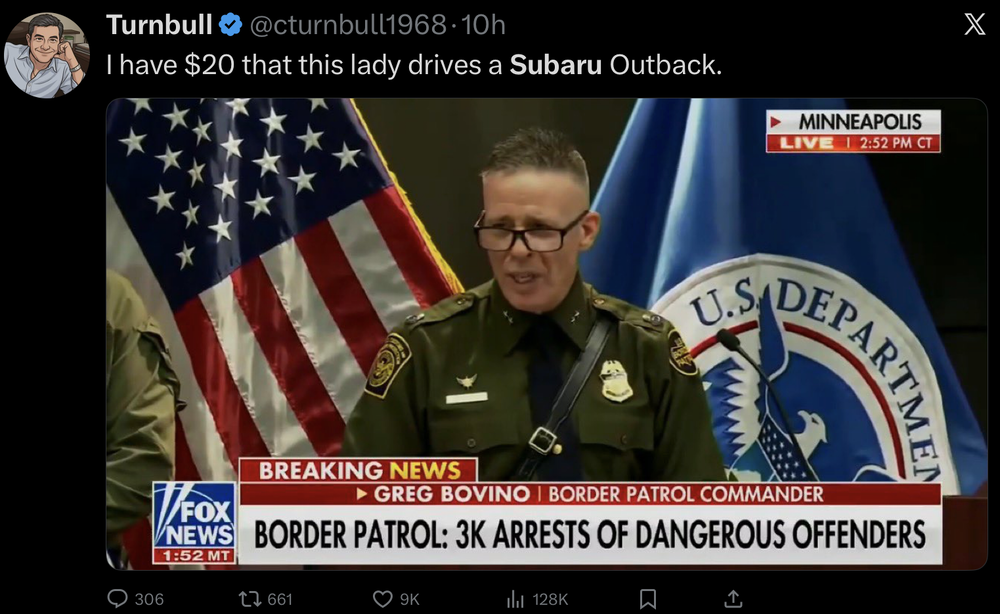Screen dimensions: 1000x614
Task: Click the blue verified badge
Action: 230,25
